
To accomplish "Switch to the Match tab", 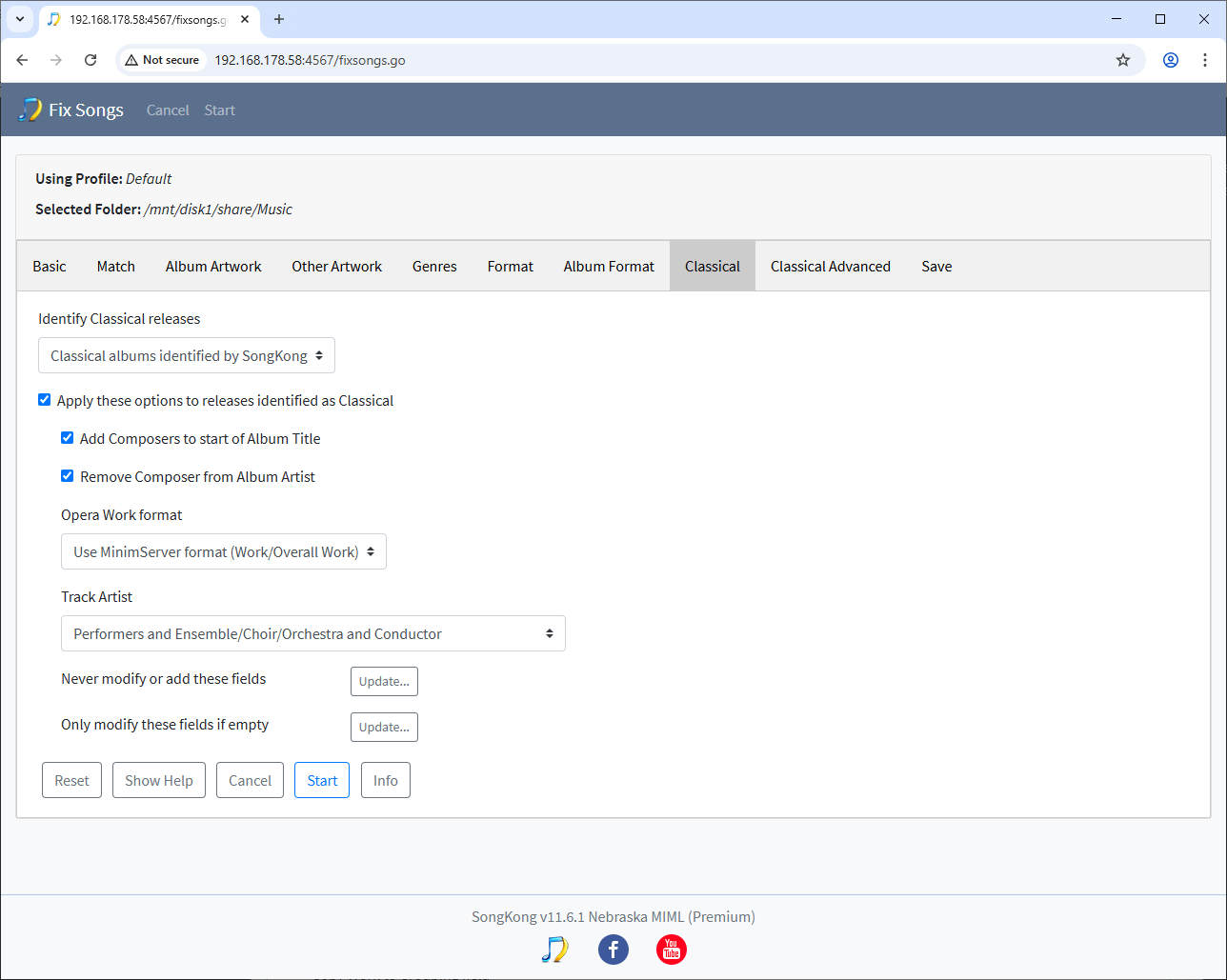I will coord(116,267).
